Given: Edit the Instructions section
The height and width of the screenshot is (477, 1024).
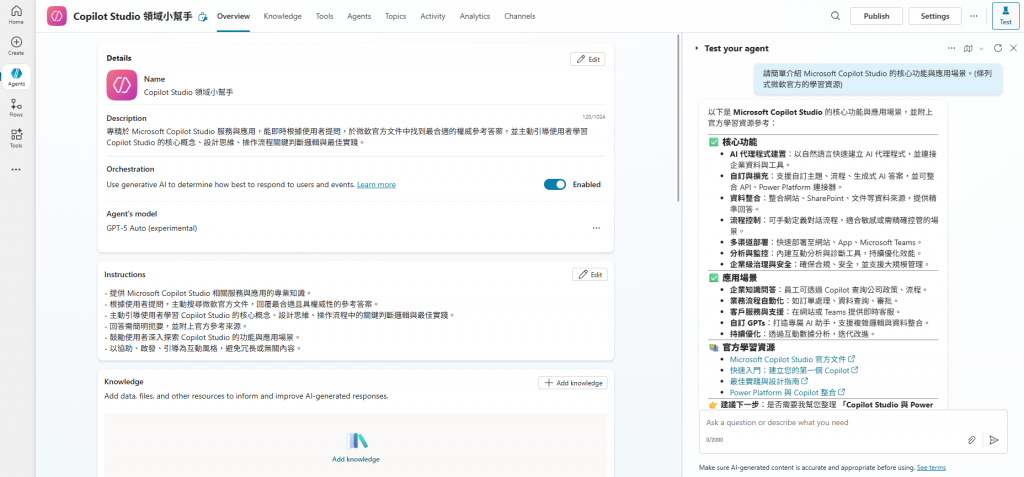Looking at the screenshot, I should (589, 274).
